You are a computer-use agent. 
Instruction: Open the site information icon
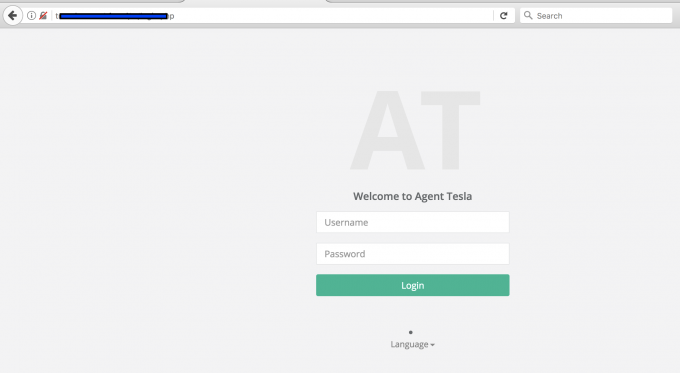click(31, 16)
